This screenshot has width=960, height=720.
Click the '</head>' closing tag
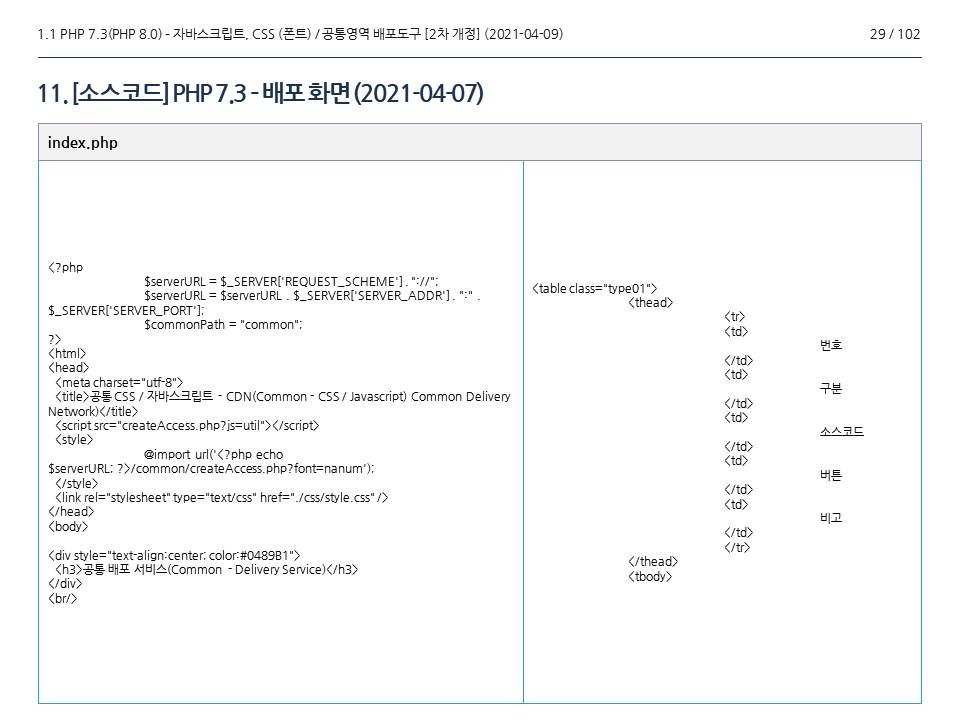(x=71, y=512)
